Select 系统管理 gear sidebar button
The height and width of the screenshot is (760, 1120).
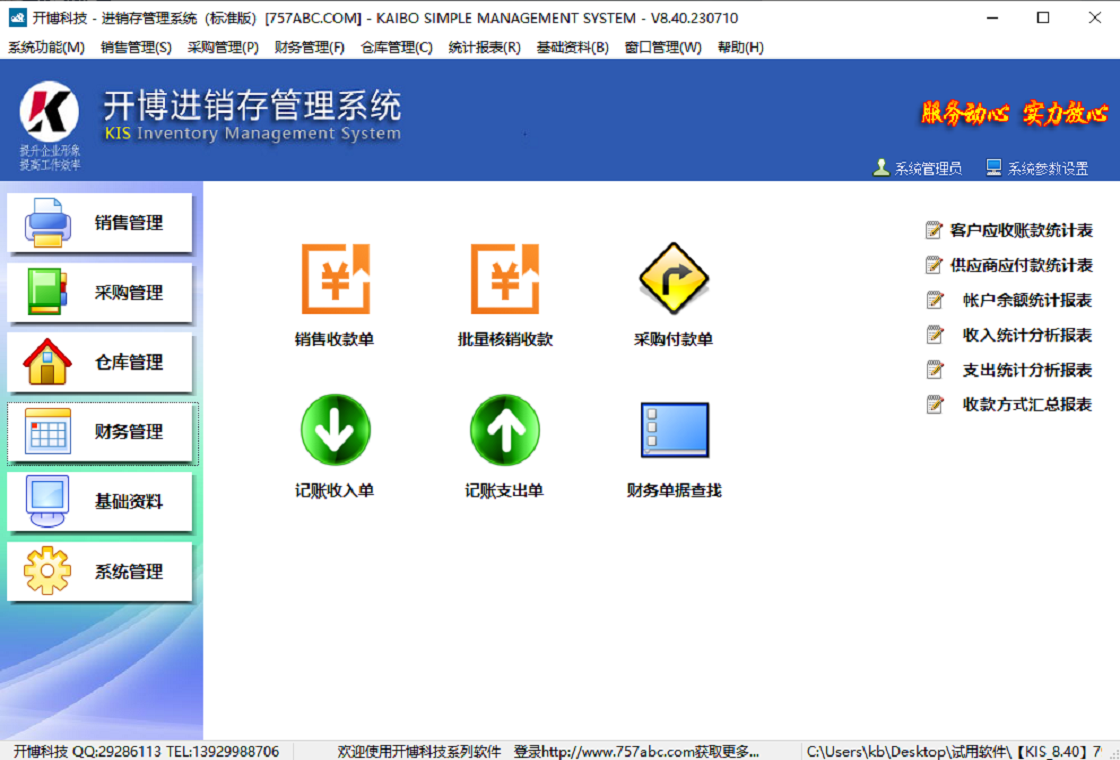click(100, 572)
